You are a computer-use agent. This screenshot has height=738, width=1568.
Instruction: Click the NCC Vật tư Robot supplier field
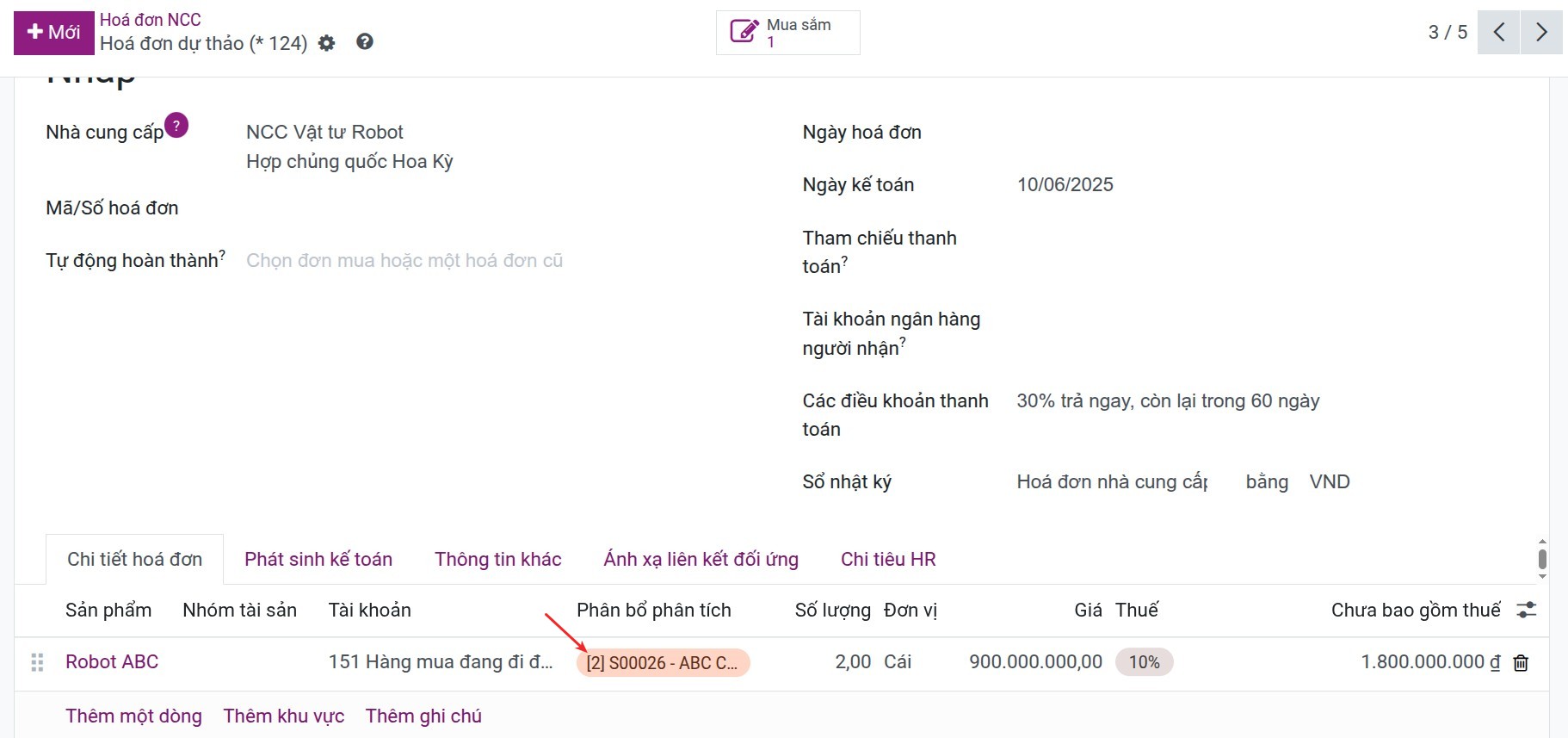[x=324, y=132]
